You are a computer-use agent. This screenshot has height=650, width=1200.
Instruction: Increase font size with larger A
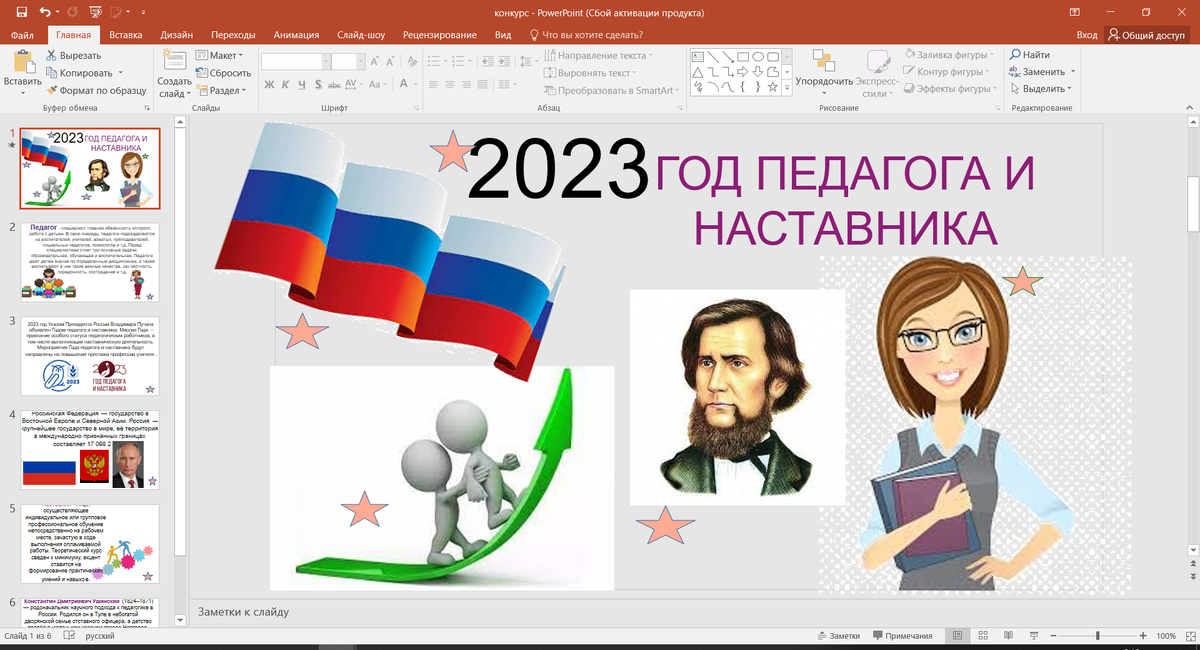[x=376, y=61]
